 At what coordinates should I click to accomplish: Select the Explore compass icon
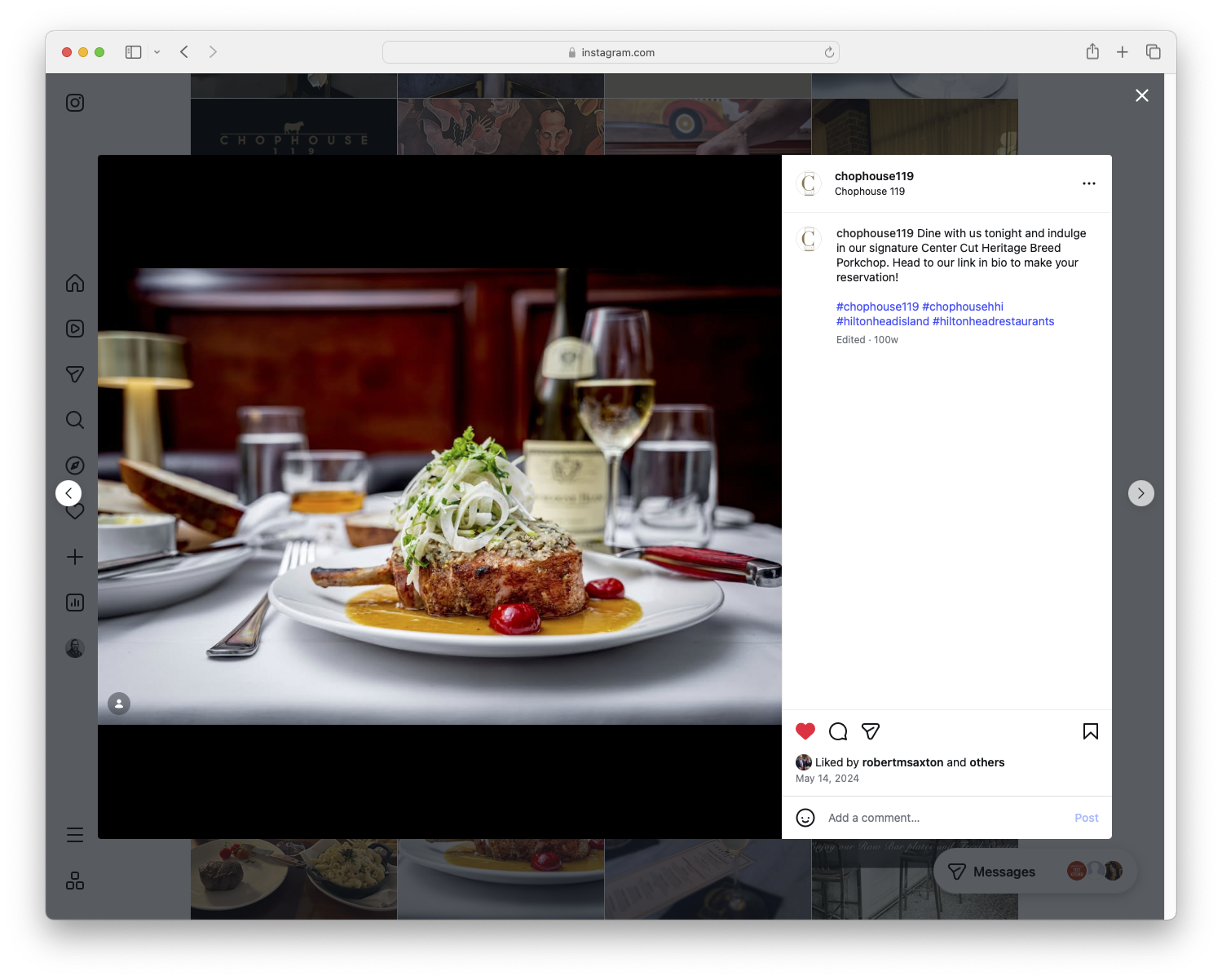click(74, 466)
